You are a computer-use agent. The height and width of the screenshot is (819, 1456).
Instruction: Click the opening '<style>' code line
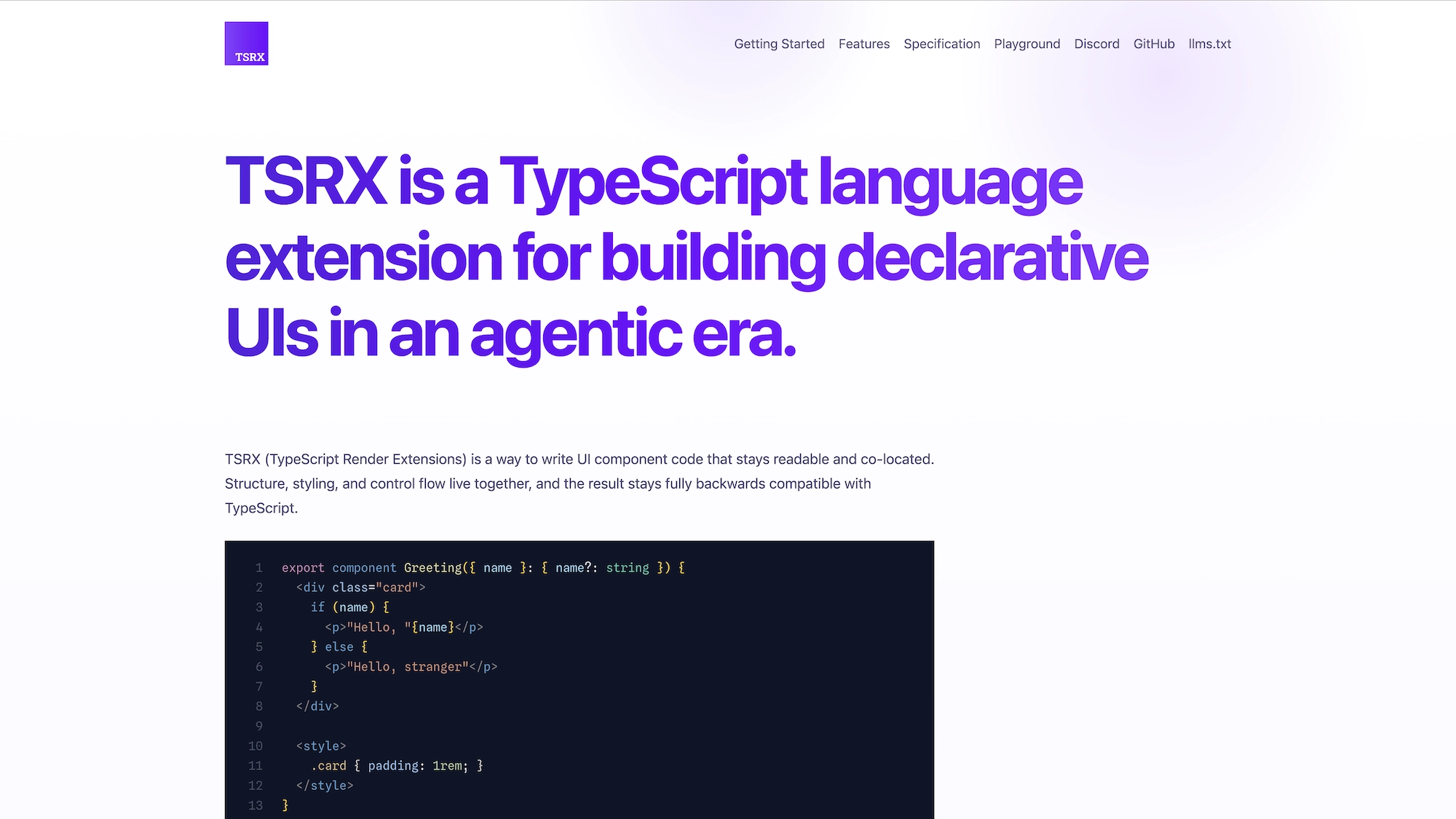click(x=321, y=746)
